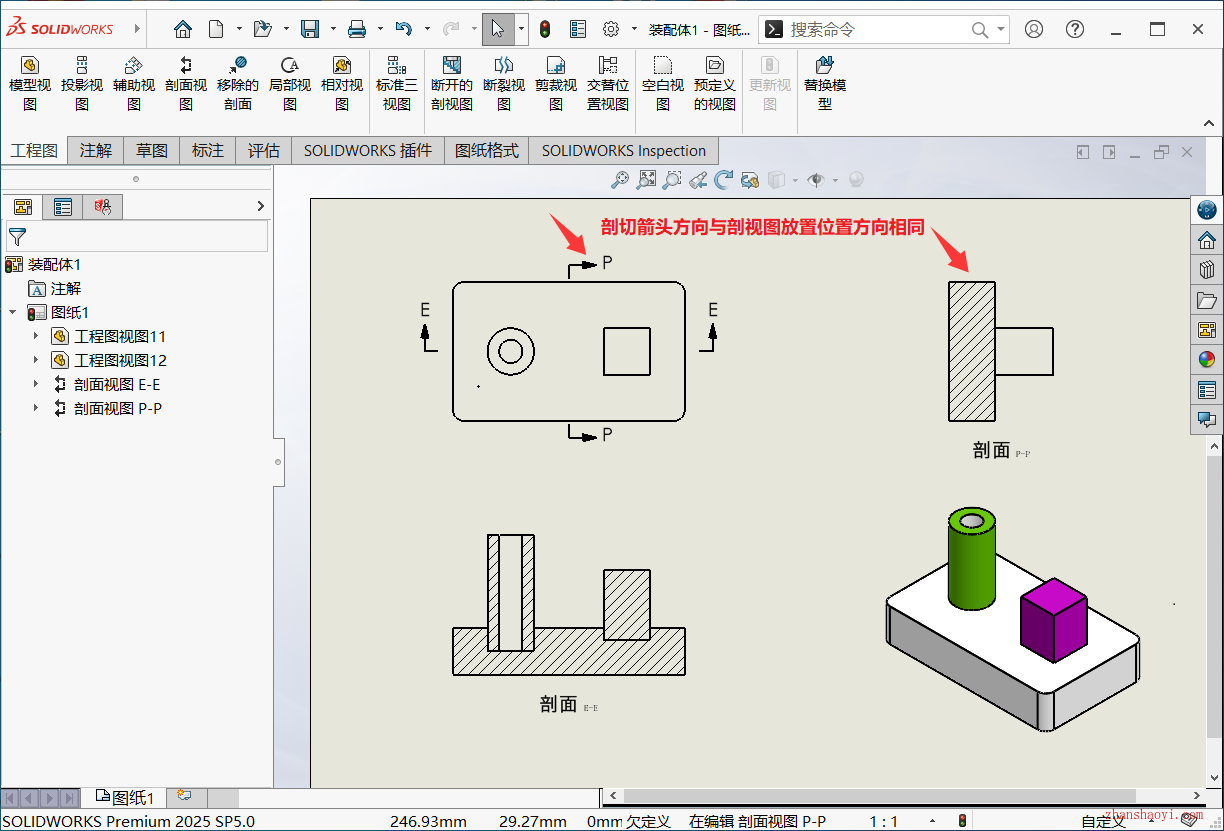Select the 图纸1 sheet tab at bottom

(125, 797)
